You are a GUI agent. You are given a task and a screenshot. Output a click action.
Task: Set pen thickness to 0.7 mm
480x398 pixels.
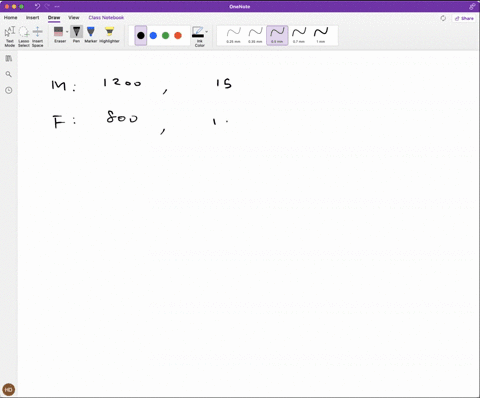299,35
